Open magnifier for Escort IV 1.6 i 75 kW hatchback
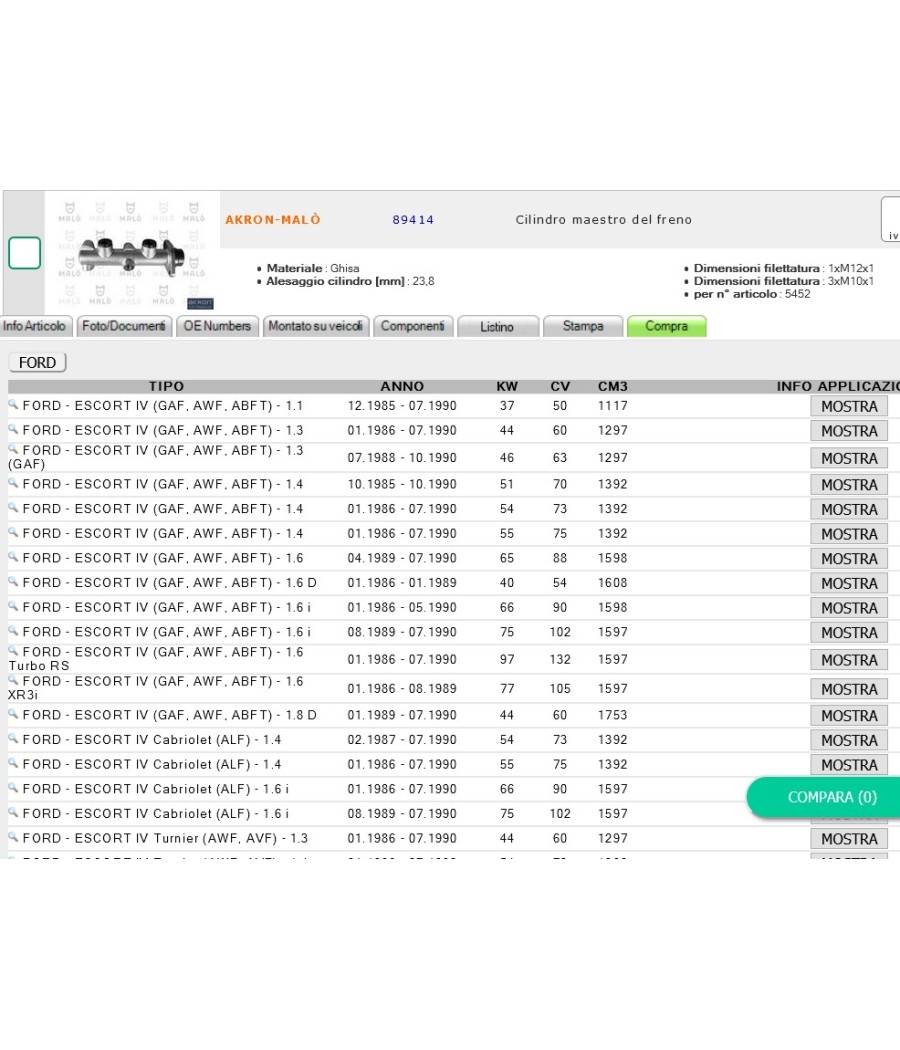 (13, 630)
